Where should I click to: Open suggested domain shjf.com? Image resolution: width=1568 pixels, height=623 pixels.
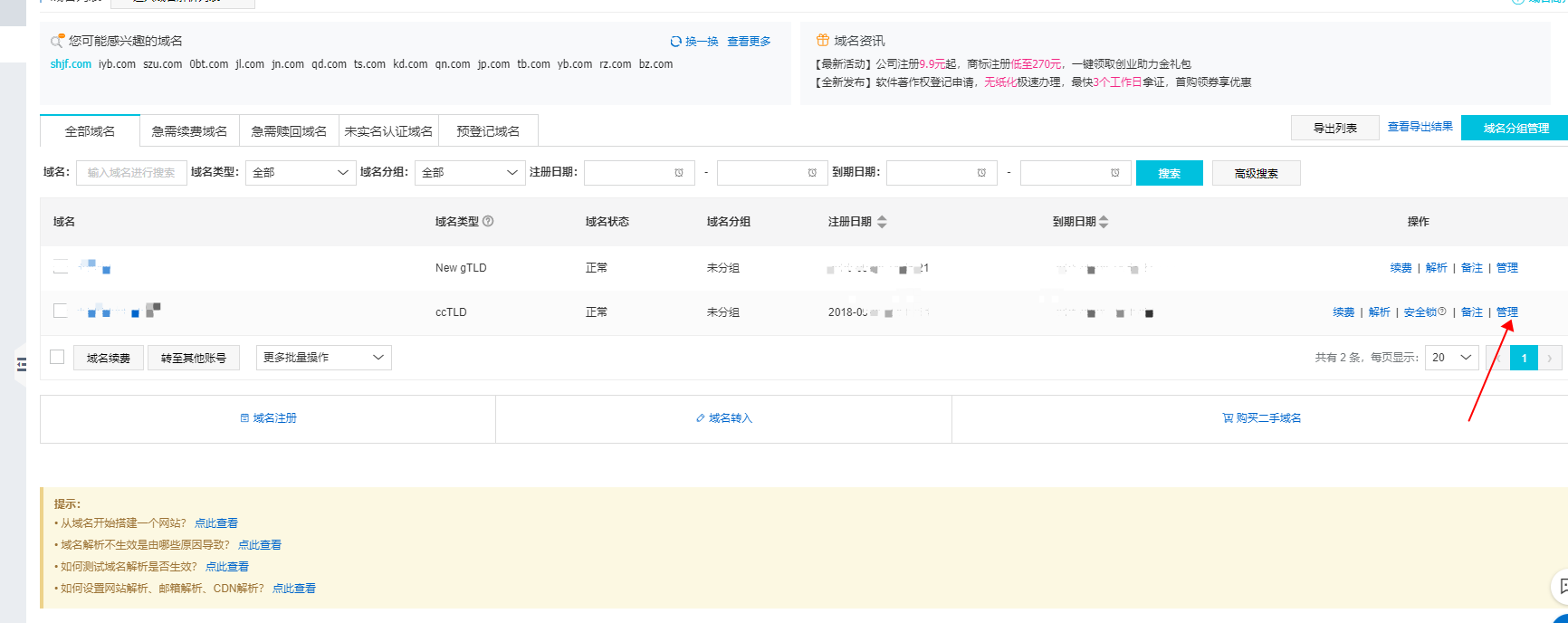(71, 64)
